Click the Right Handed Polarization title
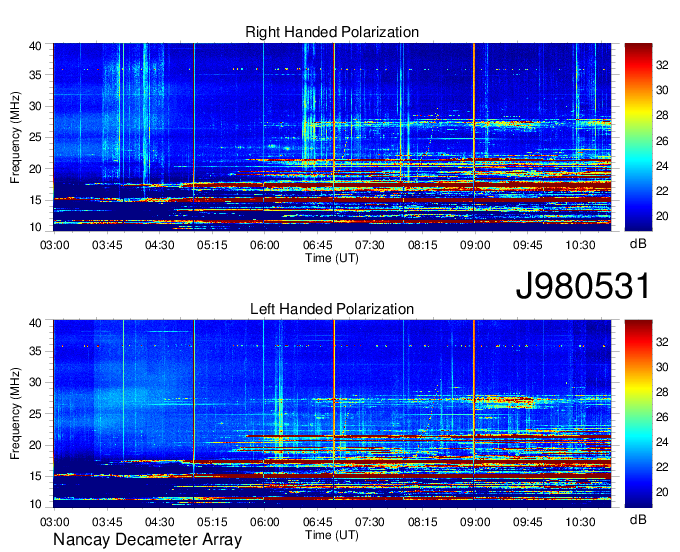Viewport: 680px width, 552px height. click(x=332, y=32)
